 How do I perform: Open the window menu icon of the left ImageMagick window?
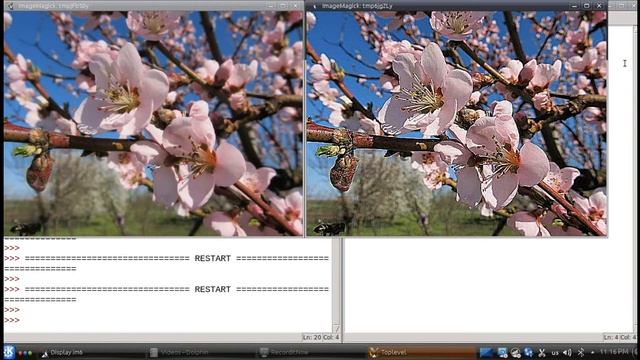(x=11, y=6)
